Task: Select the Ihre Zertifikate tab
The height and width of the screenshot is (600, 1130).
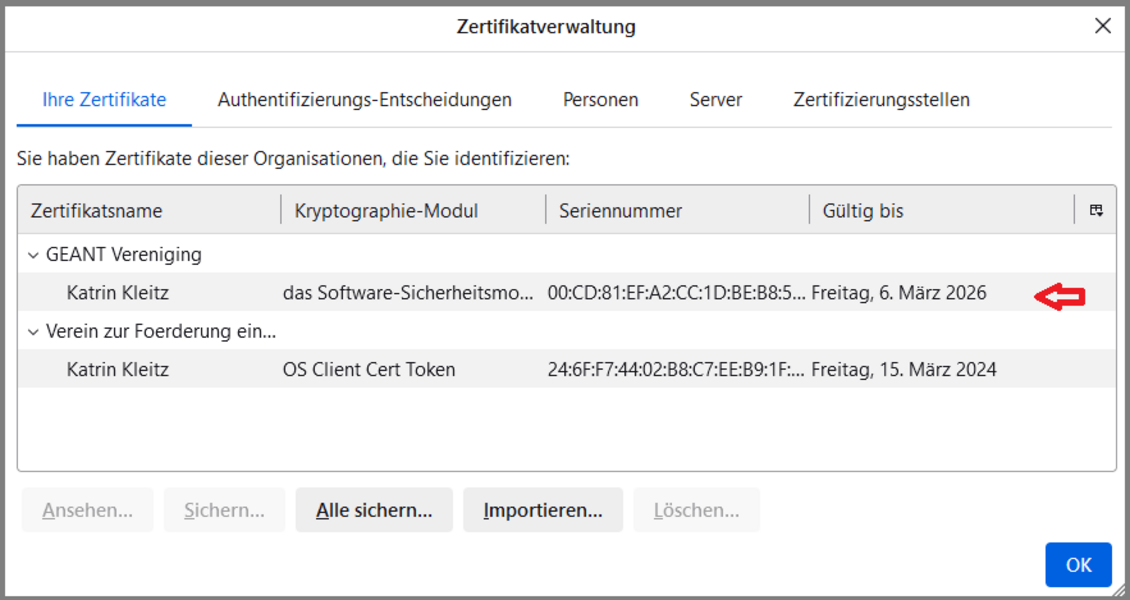Action: coord(104,100)
